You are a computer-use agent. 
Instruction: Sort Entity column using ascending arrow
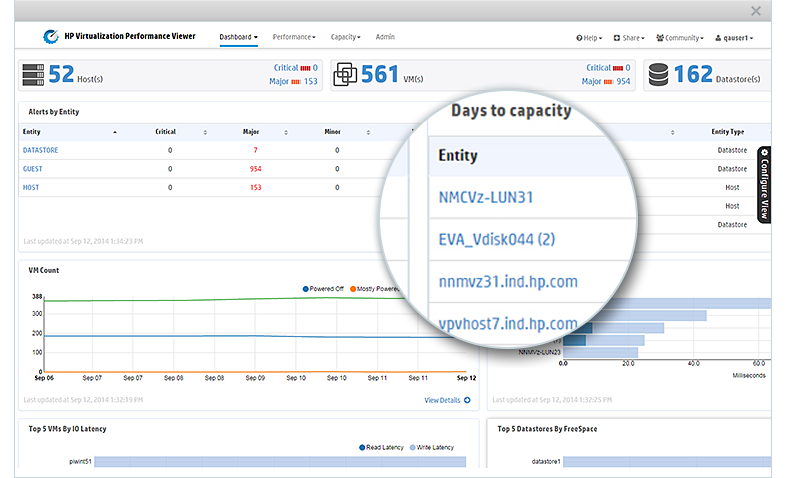click(114, 132)
